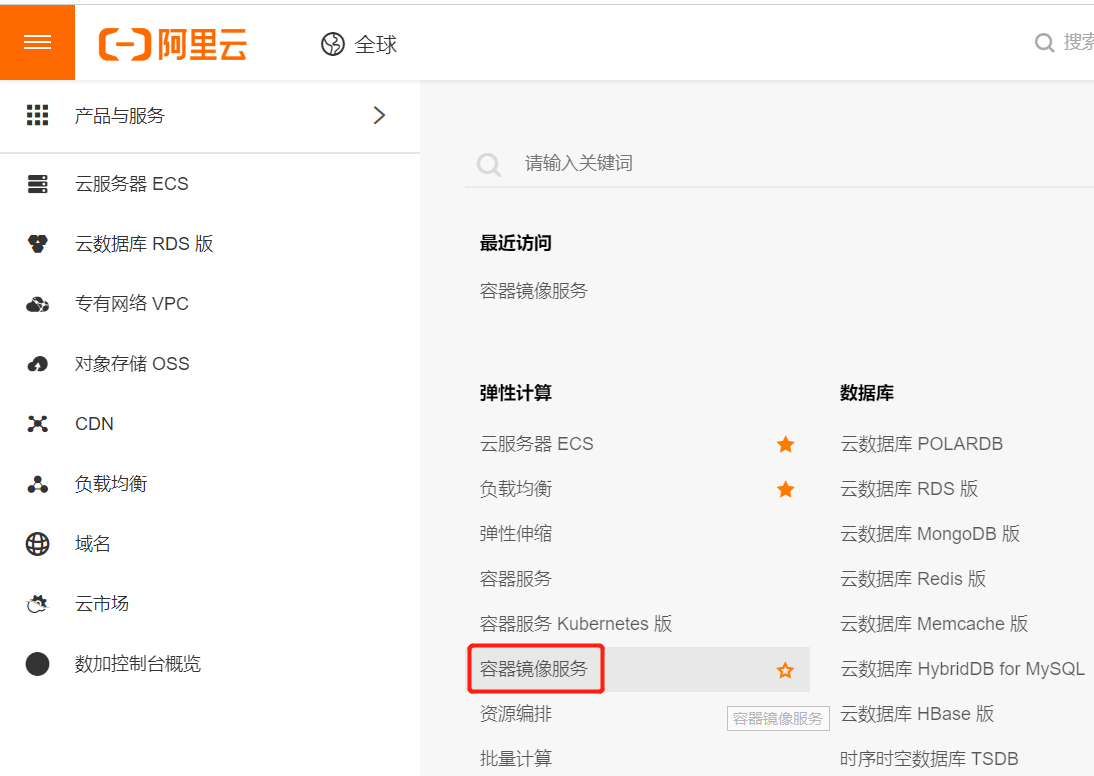Open 云服务器 ECS under 弹性计算
1094x776 pixels.
pyautogui.click(x=537, y=444)
